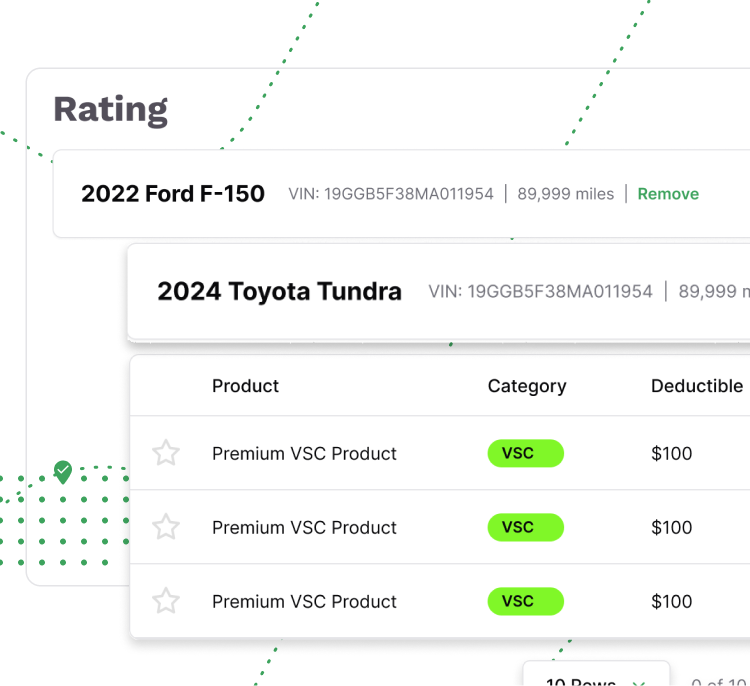Toggle the star on the third product row
The image size is (750, 686).
coord(166,601)
